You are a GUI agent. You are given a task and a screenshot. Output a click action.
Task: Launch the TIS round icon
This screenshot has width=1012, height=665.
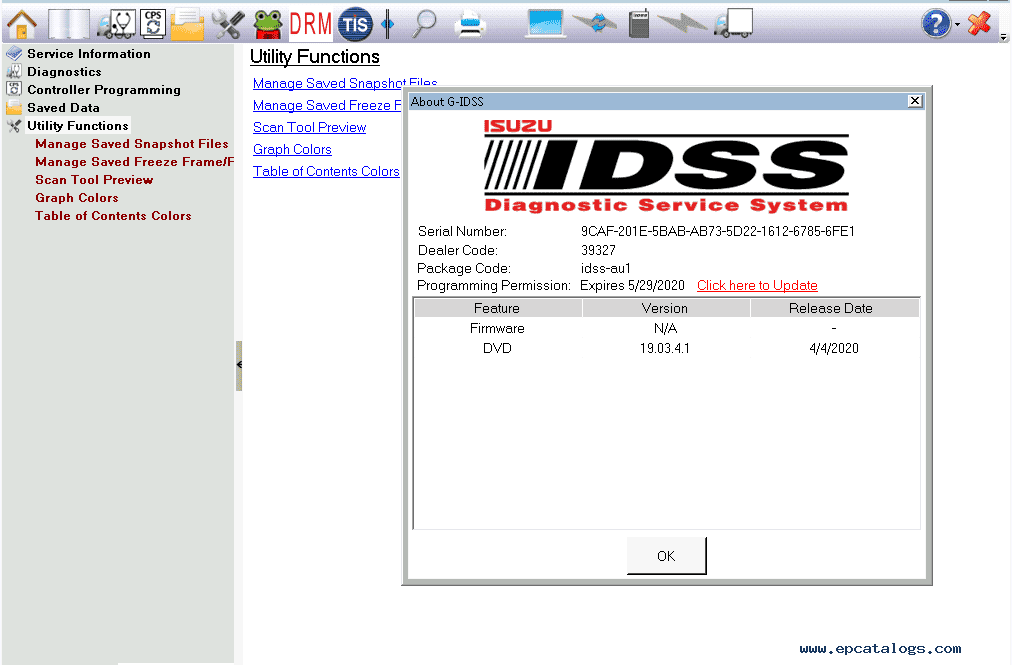click(x=355, y=25)
